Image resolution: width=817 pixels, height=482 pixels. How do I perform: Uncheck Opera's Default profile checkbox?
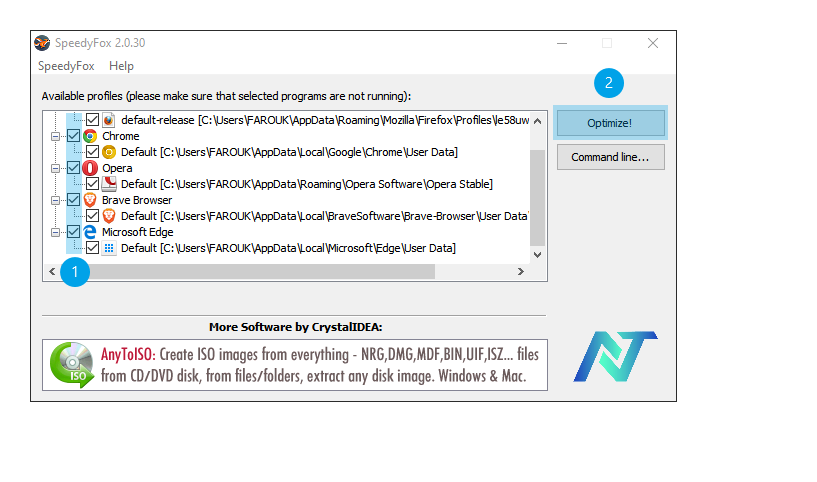pos(92,184)
